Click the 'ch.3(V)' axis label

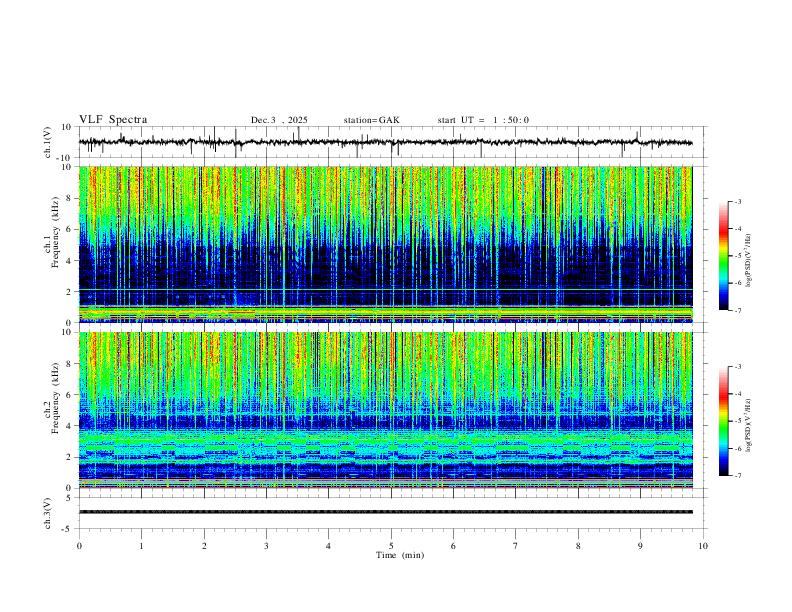pyautogui.click(x=48, y=513)
